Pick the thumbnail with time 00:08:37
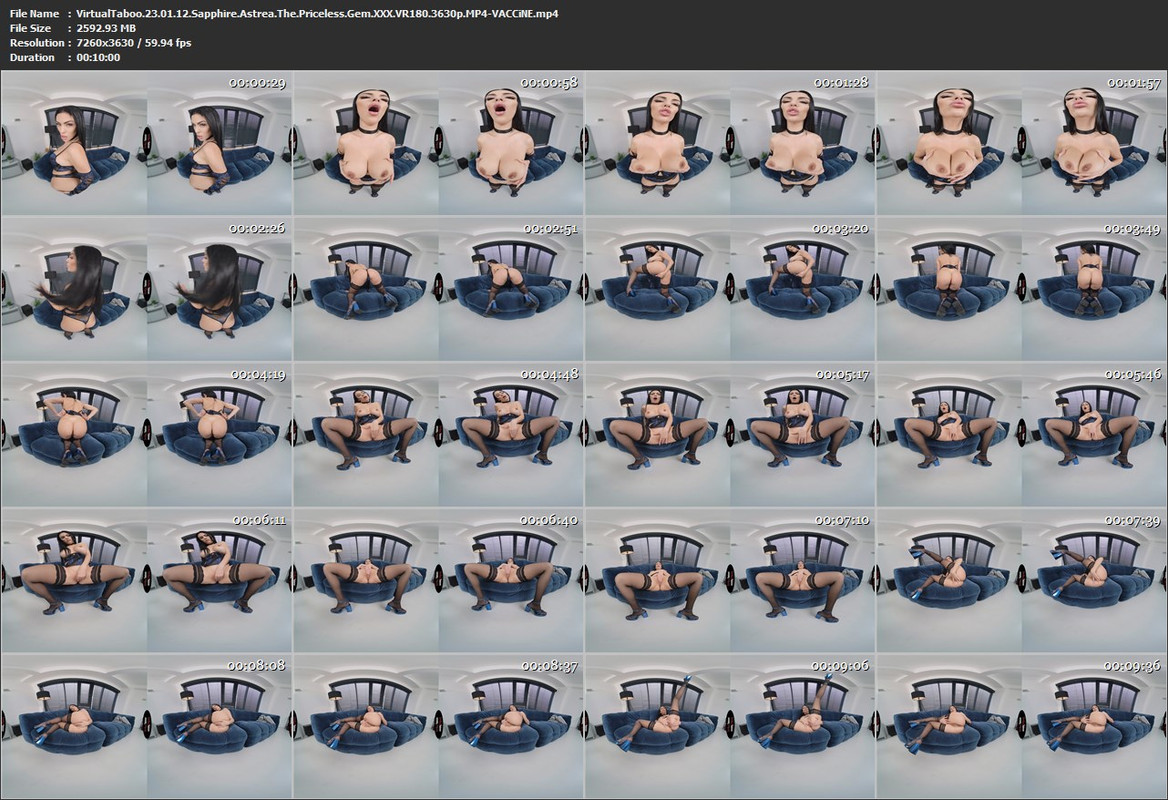This screenshot has width=1168, height=800. (x=439, y=726)
